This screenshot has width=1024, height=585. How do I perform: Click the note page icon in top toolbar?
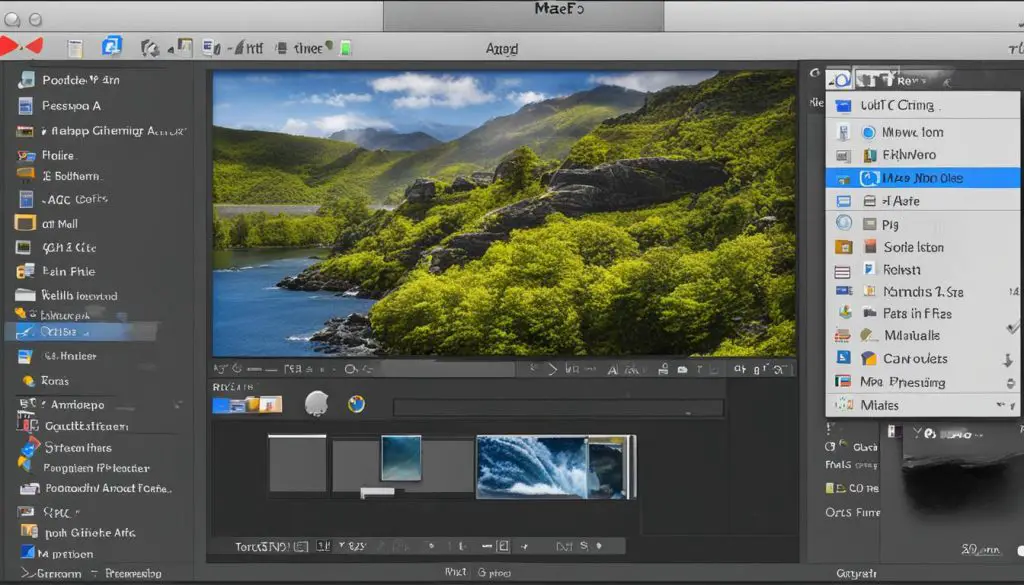tap(75, 48)
